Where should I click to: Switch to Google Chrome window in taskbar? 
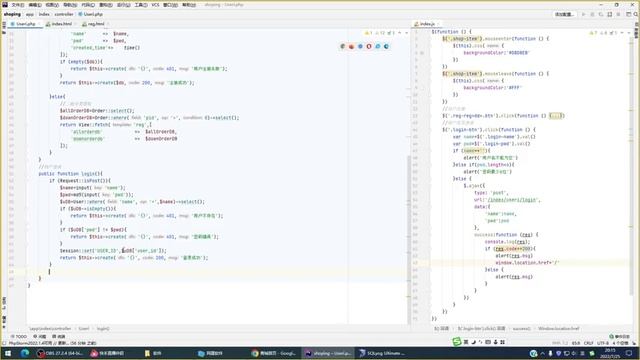click(273, 353)
